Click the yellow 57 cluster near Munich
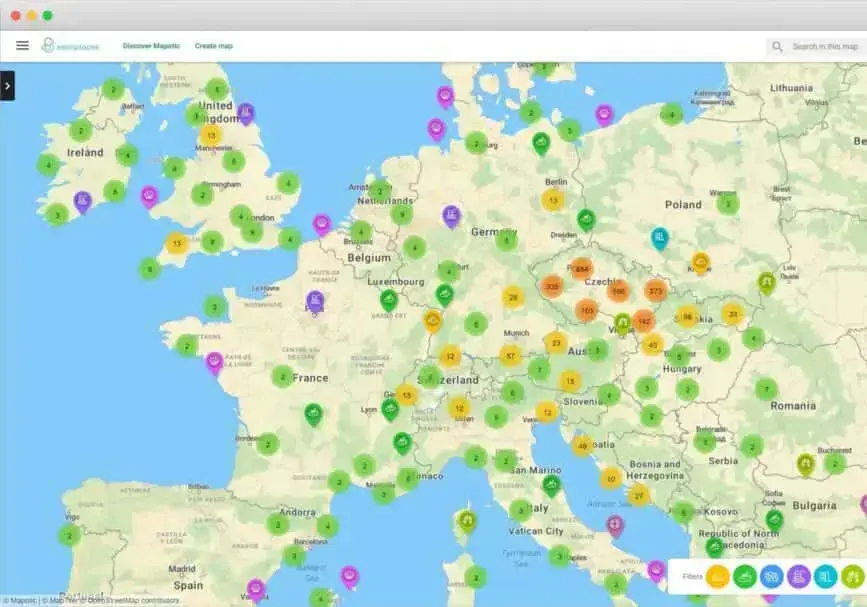This screenshot has height=607, width=867. click(512, 355)
